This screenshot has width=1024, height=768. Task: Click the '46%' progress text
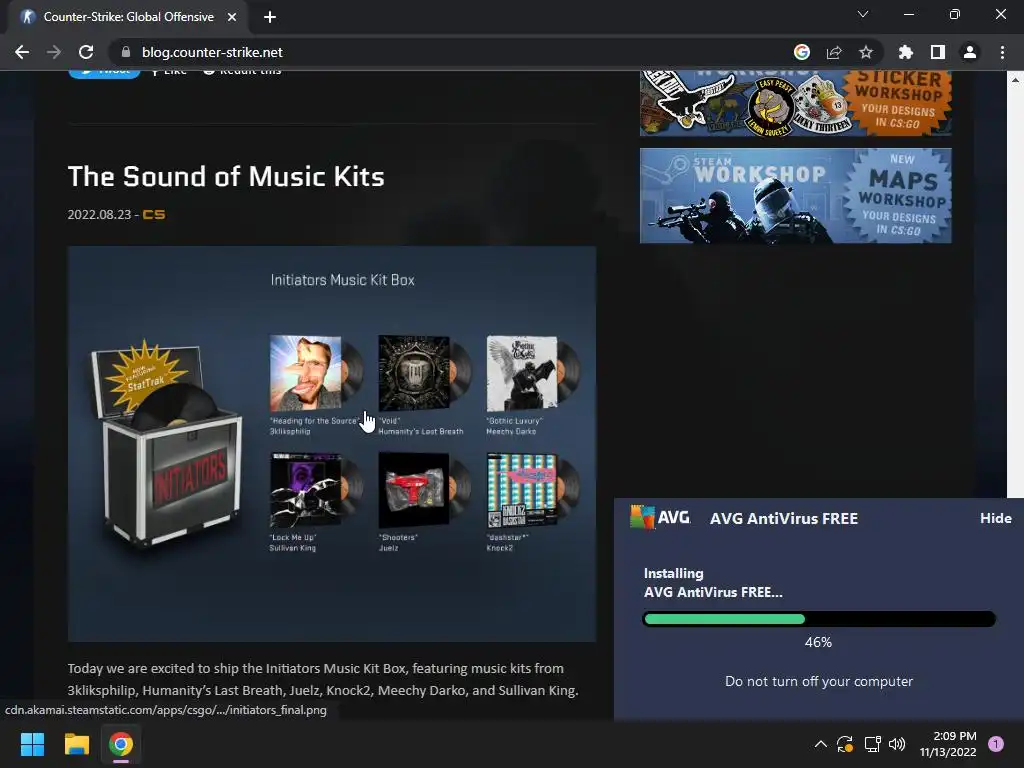[818, 642]
